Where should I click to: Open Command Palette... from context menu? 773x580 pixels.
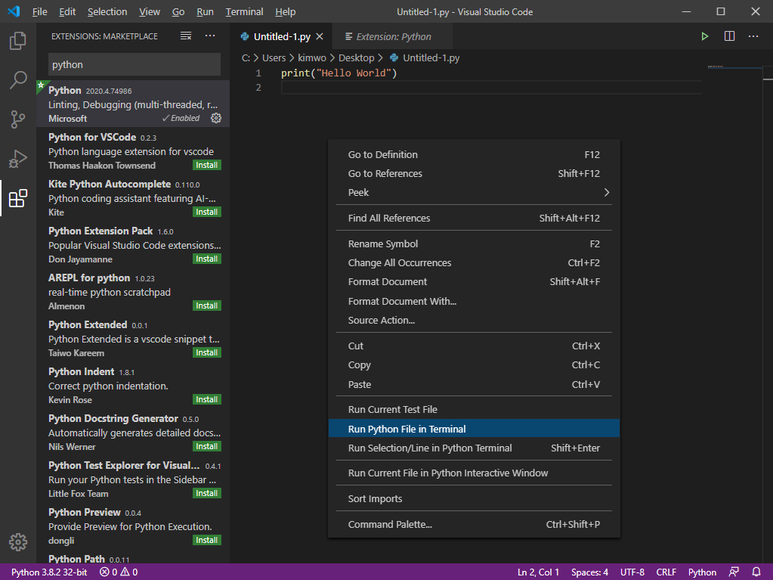coord(474,524)
